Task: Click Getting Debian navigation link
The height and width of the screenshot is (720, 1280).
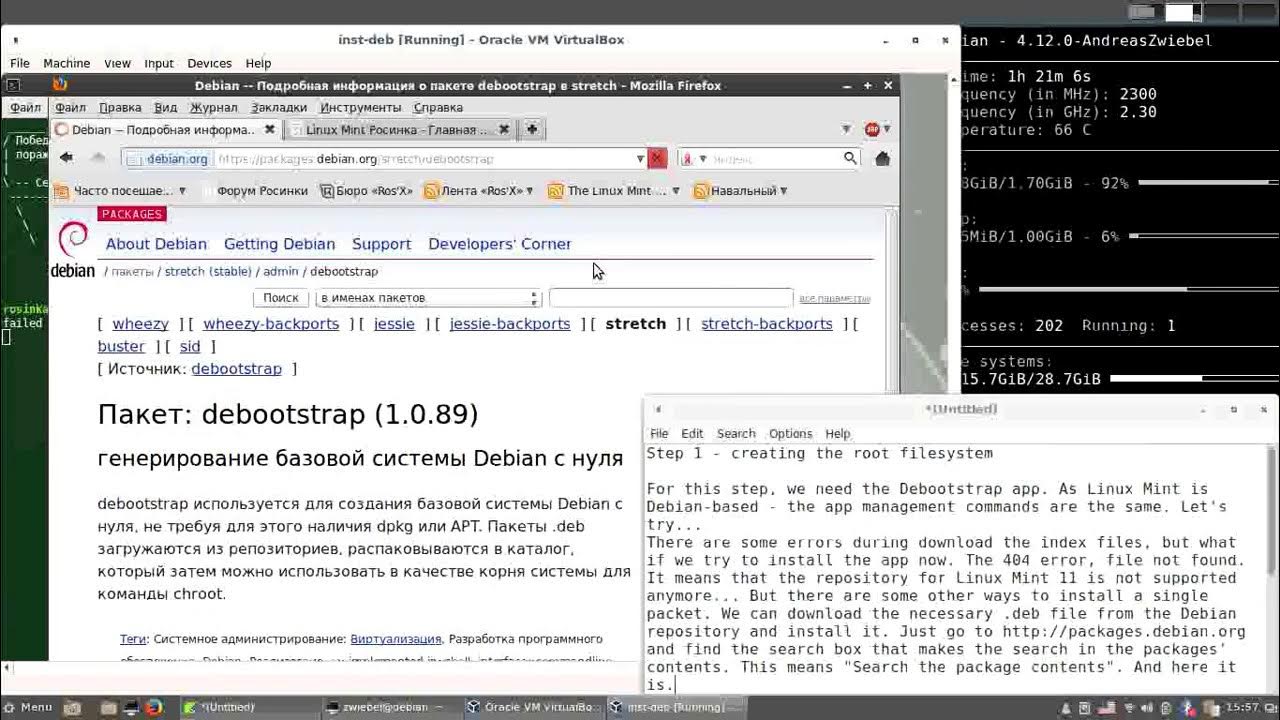Action: (x=279, y=244)
